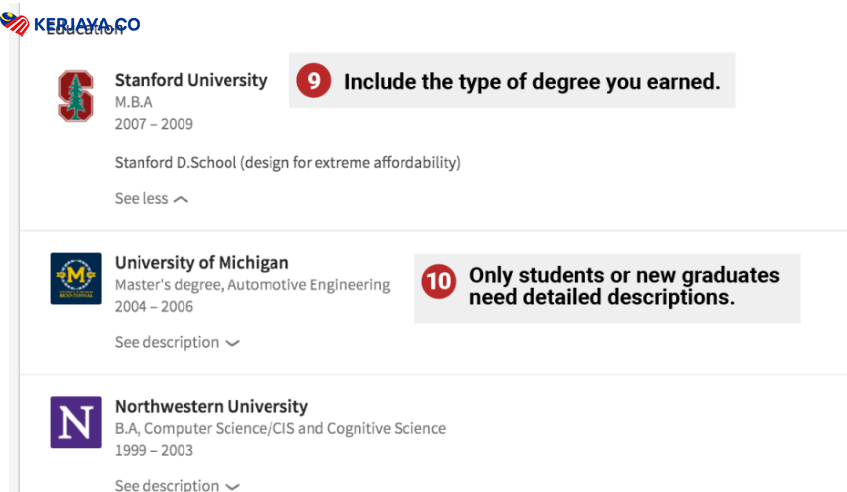Expand See description under Northwestern University
847x492 pixels.
click(166, 485)
